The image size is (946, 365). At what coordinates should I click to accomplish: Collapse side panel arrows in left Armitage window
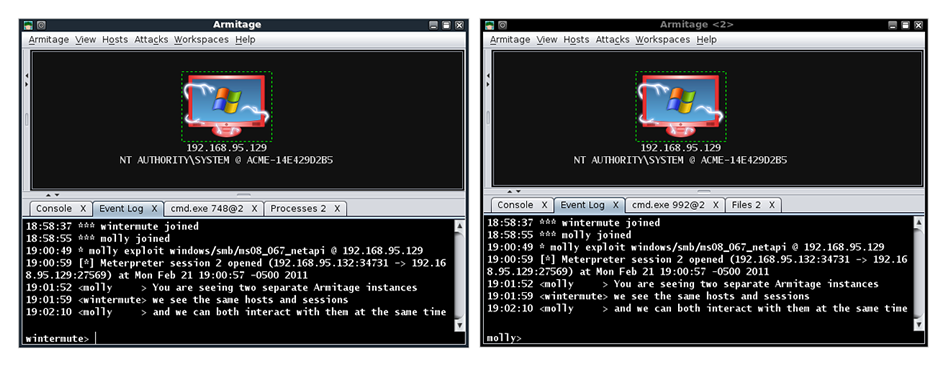coord(26,80)
